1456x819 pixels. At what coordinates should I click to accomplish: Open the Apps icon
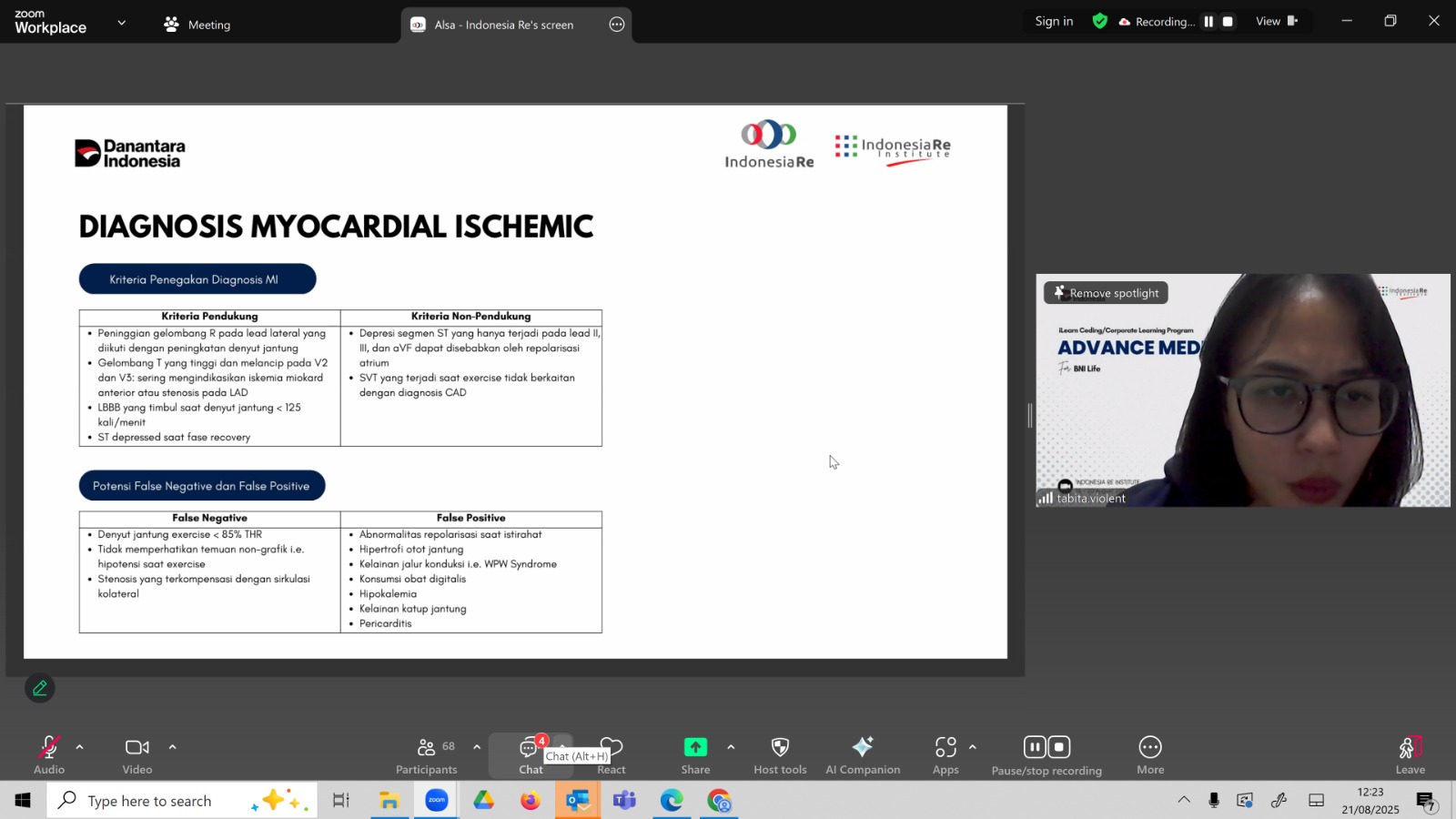pyautogui.click(x=945, y=747)
